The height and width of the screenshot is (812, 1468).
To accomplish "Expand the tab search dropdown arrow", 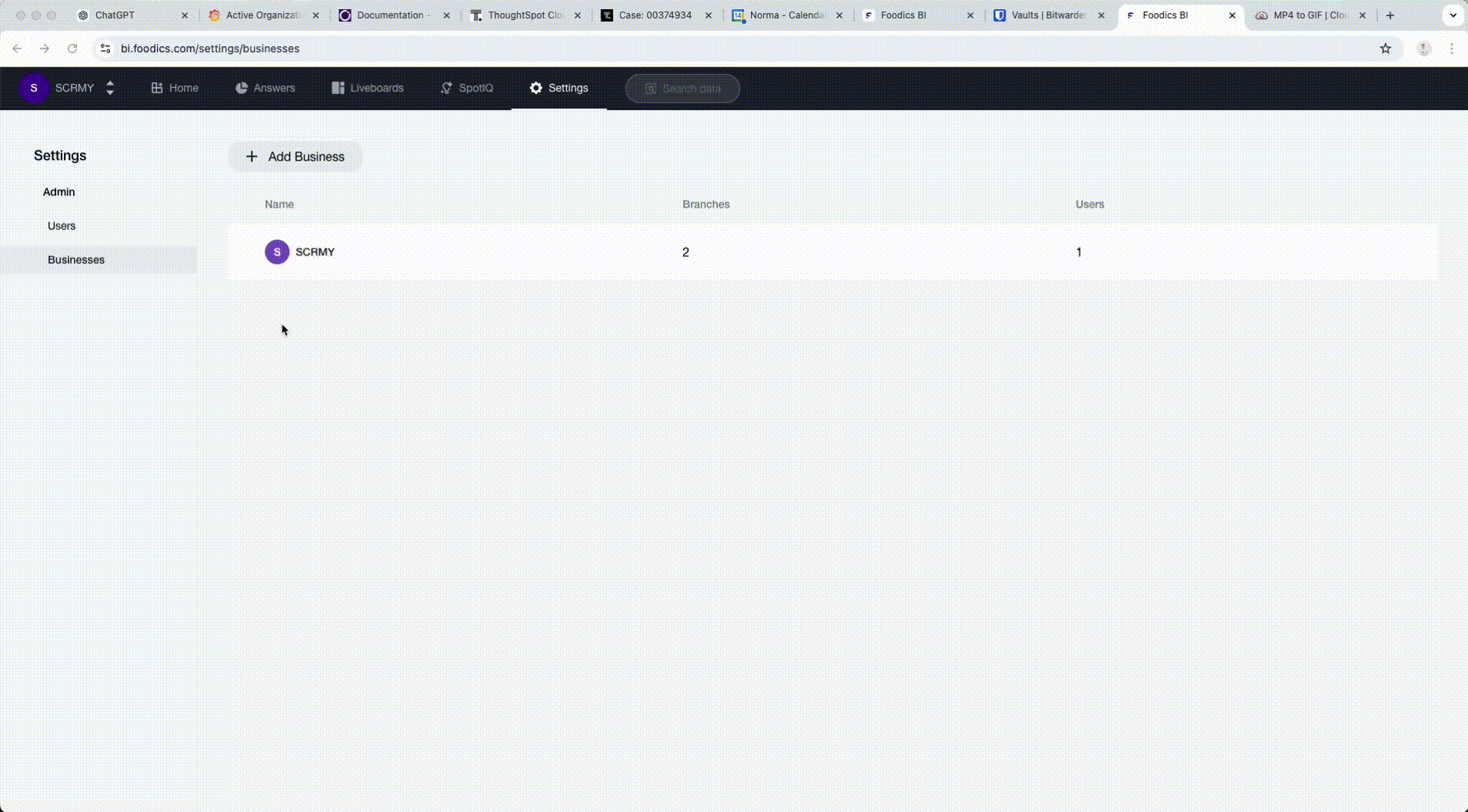I will click(1453, 15).
